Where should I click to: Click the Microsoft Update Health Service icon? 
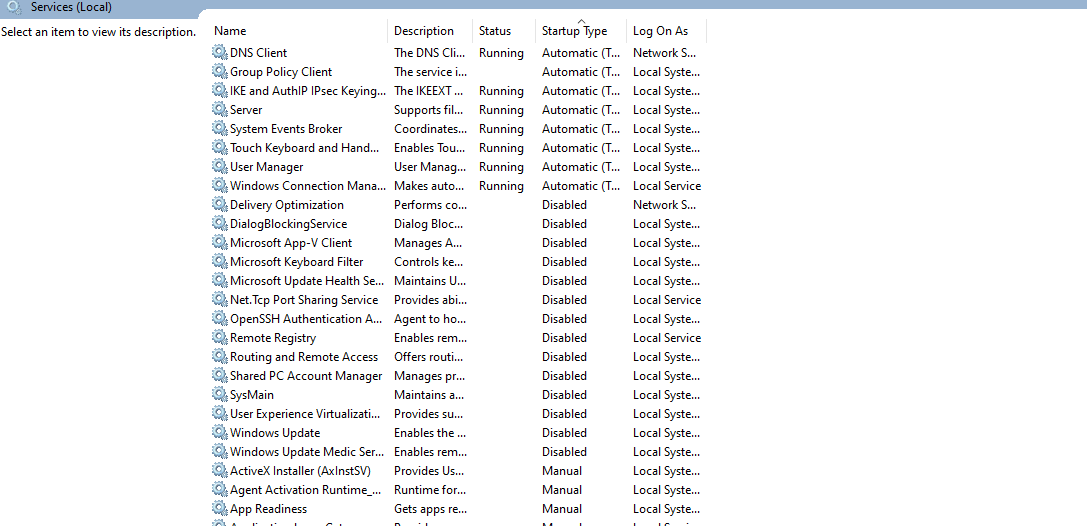(x=220, y=281)
